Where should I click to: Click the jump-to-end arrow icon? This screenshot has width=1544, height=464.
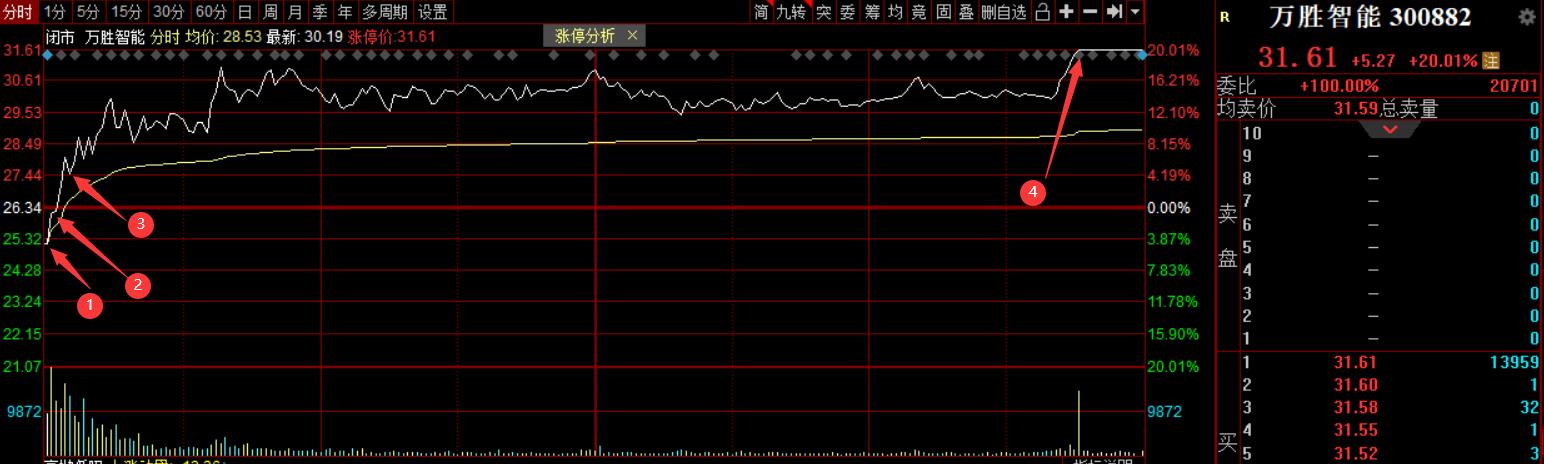point(1114,12)
